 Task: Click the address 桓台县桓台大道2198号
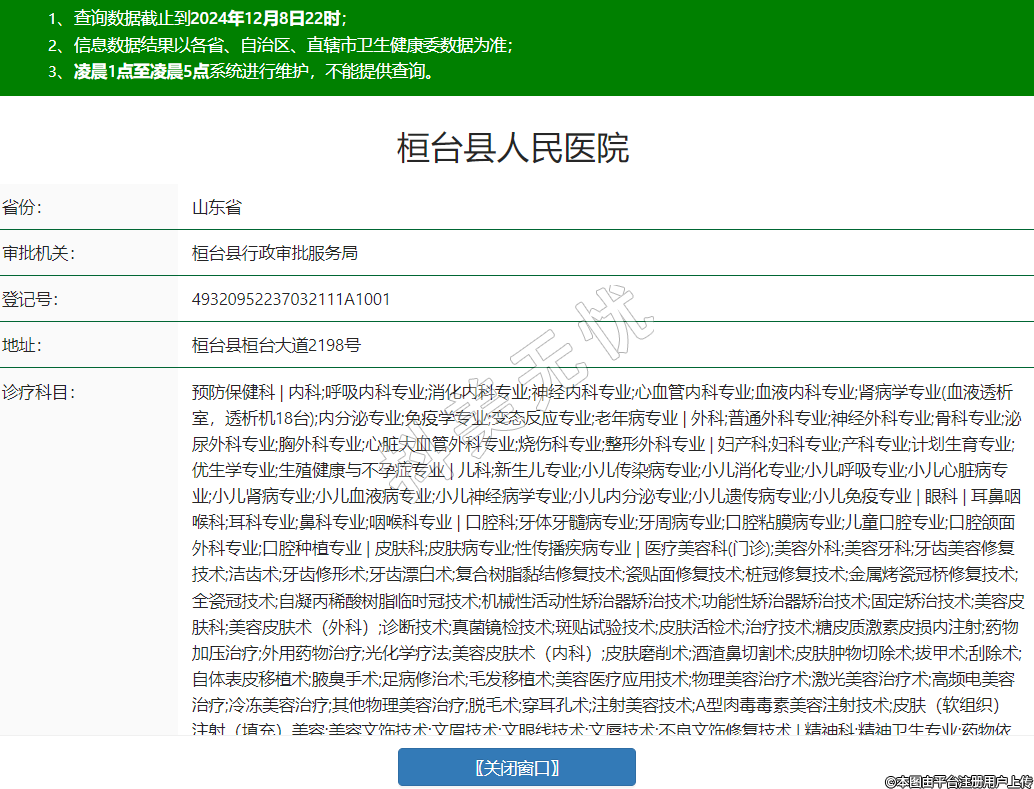pos(276,346)
